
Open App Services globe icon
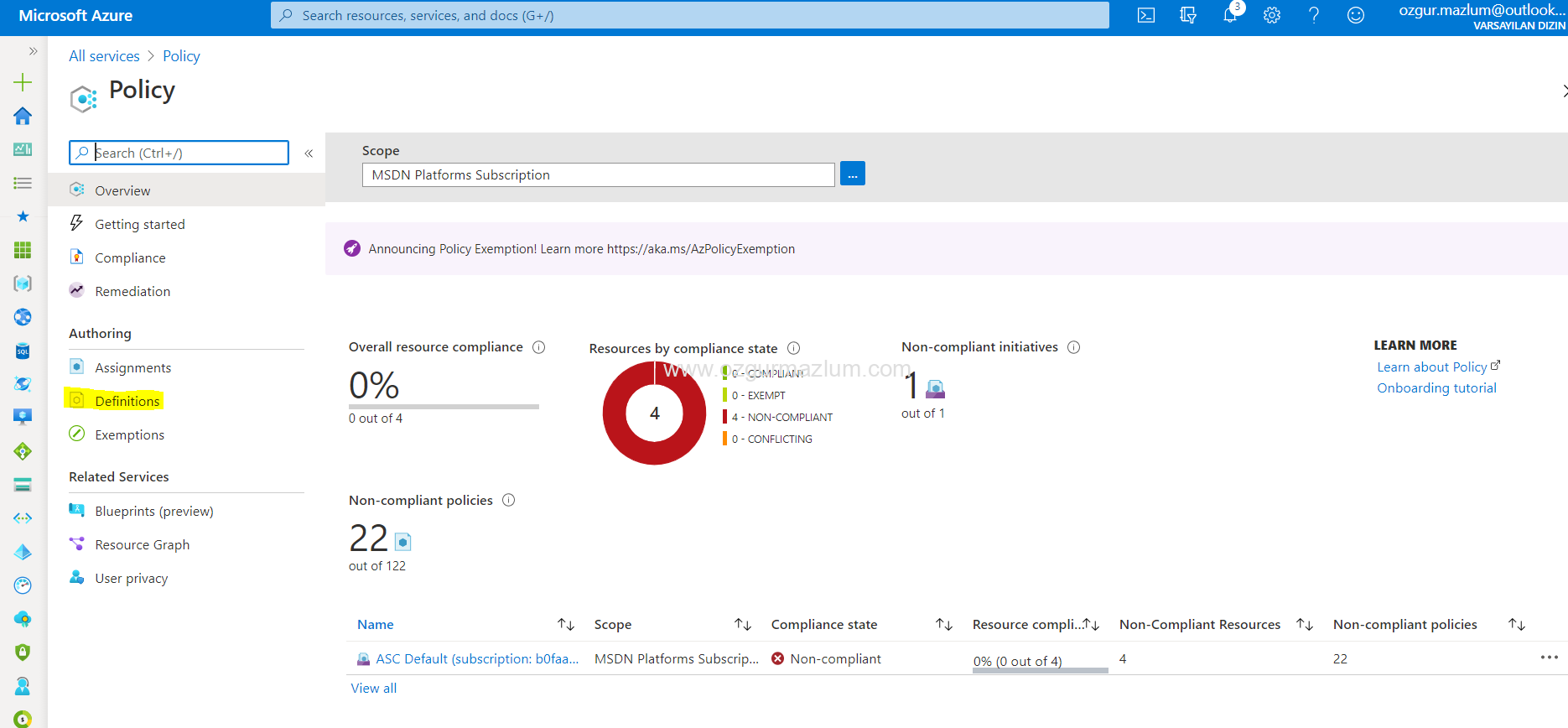click(x=23, y=317)
